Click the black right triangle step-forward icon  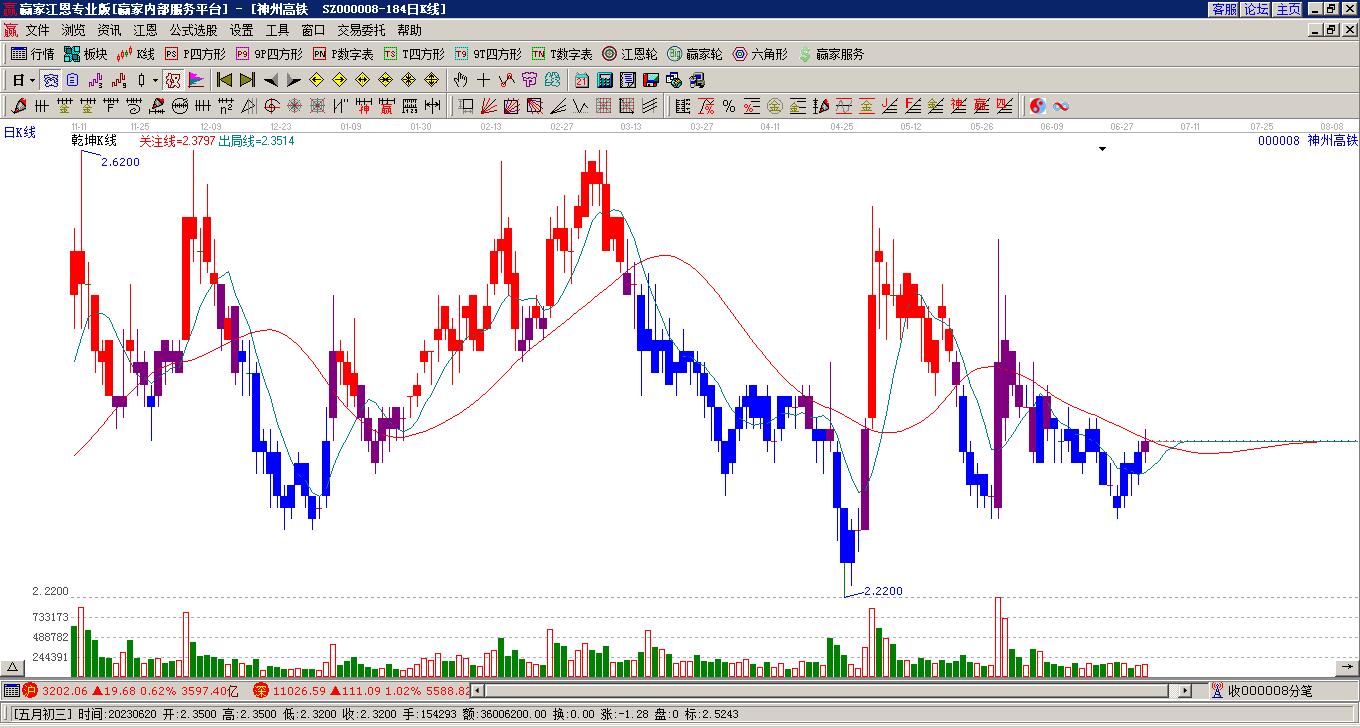(294, 80)
